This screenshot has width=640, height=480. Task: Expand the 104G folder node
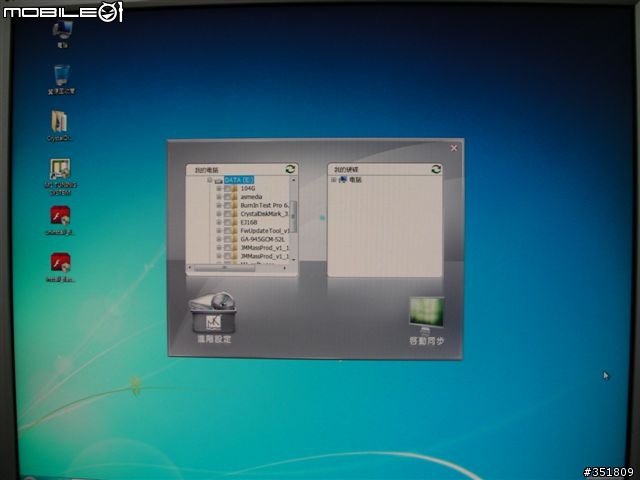tap(219, 189)
